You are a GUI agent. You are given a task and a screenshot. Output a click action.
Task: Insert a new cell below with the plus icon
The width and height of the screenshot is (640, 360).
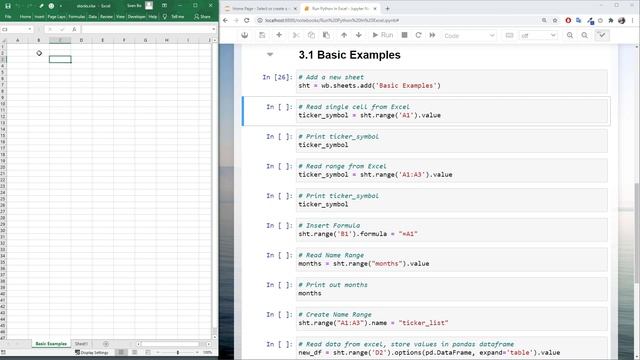tap(279, 36)
